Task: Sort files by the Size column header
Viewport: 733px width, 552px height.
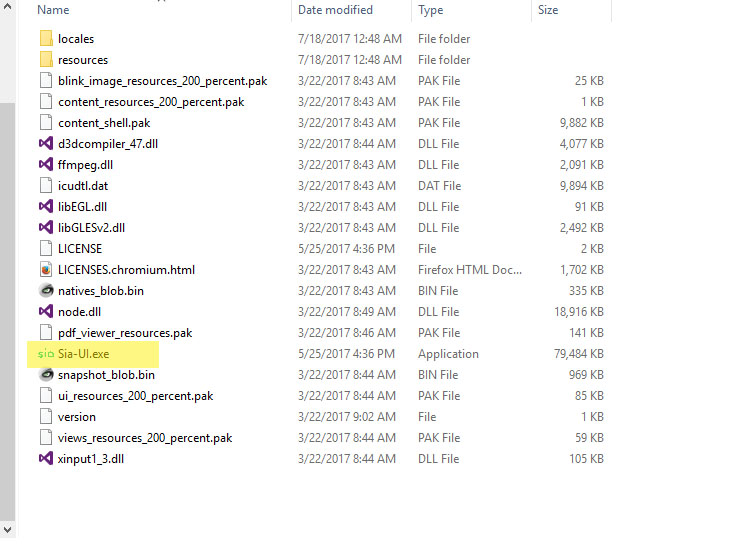Action: (x=548, y=10)
